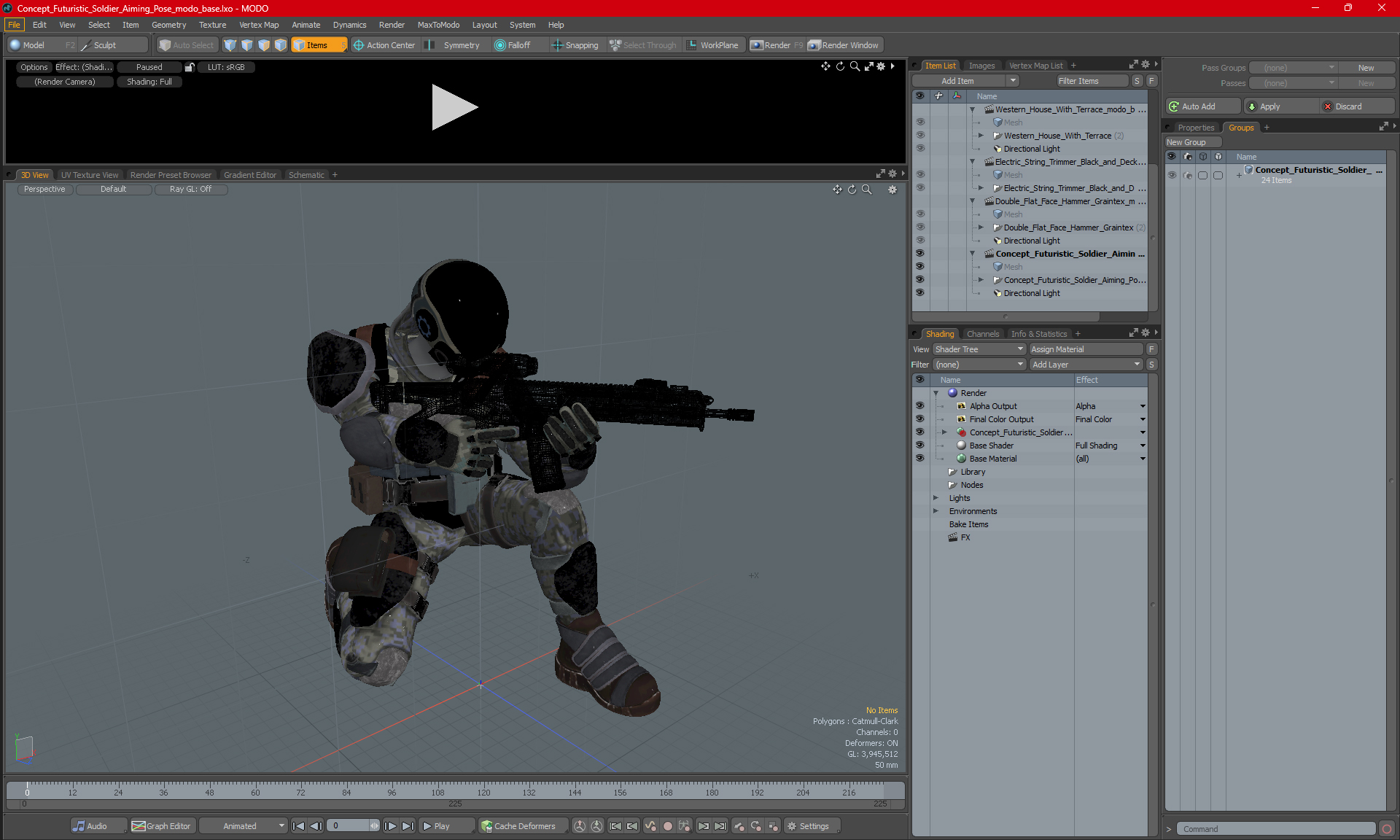
Task: Open the Animated keying mode dropdown
Action: point(243,826)
